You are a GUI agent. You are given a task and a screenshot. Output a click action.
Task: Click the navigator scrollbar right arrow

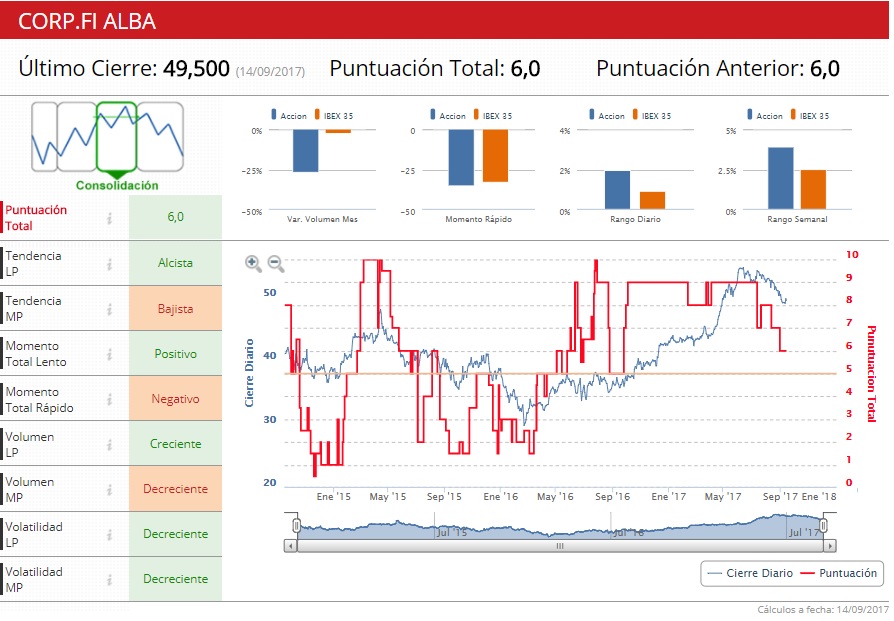830,546
